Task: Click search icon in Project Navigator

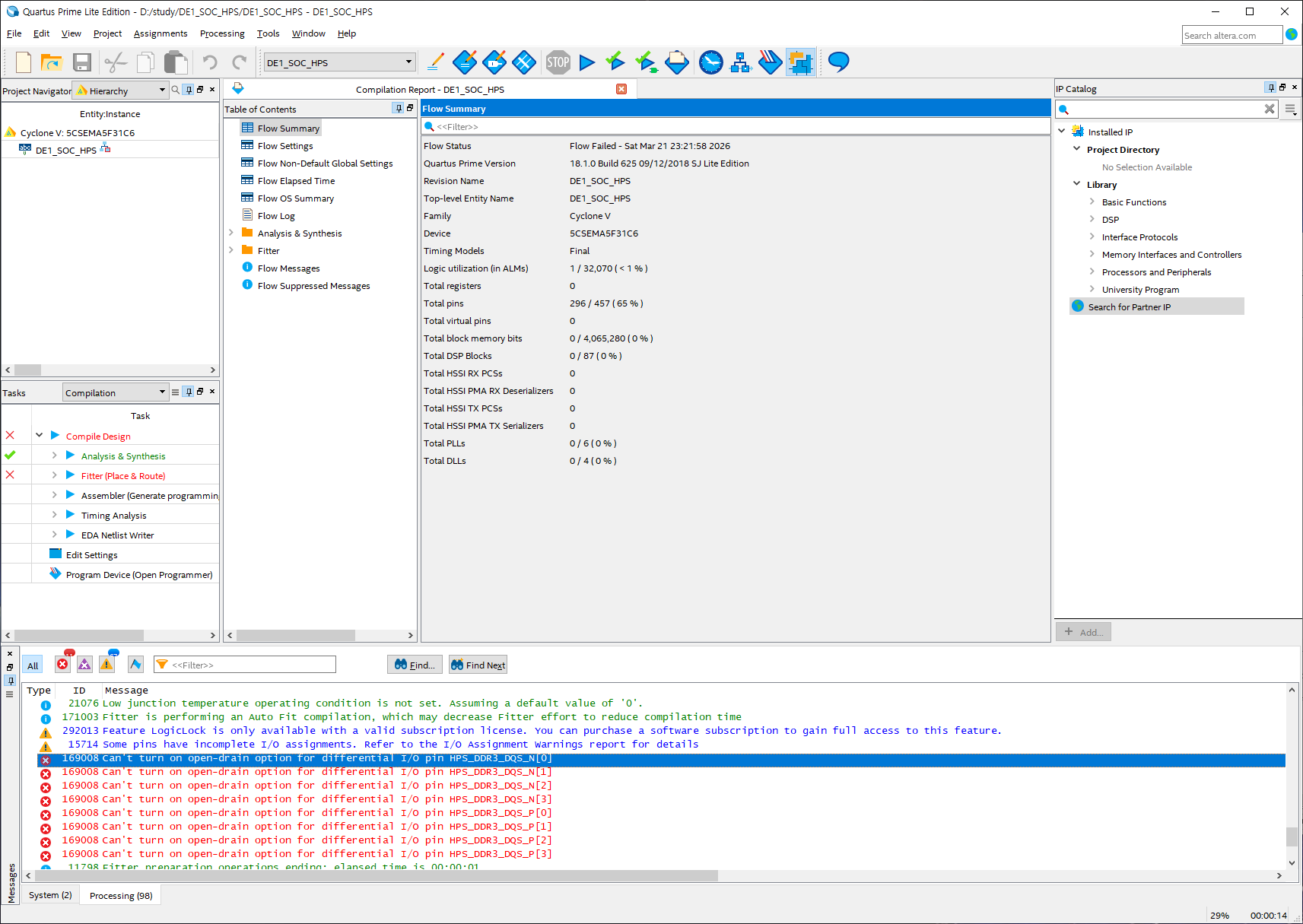Action: pyautogui.click(x=176, y=90)
